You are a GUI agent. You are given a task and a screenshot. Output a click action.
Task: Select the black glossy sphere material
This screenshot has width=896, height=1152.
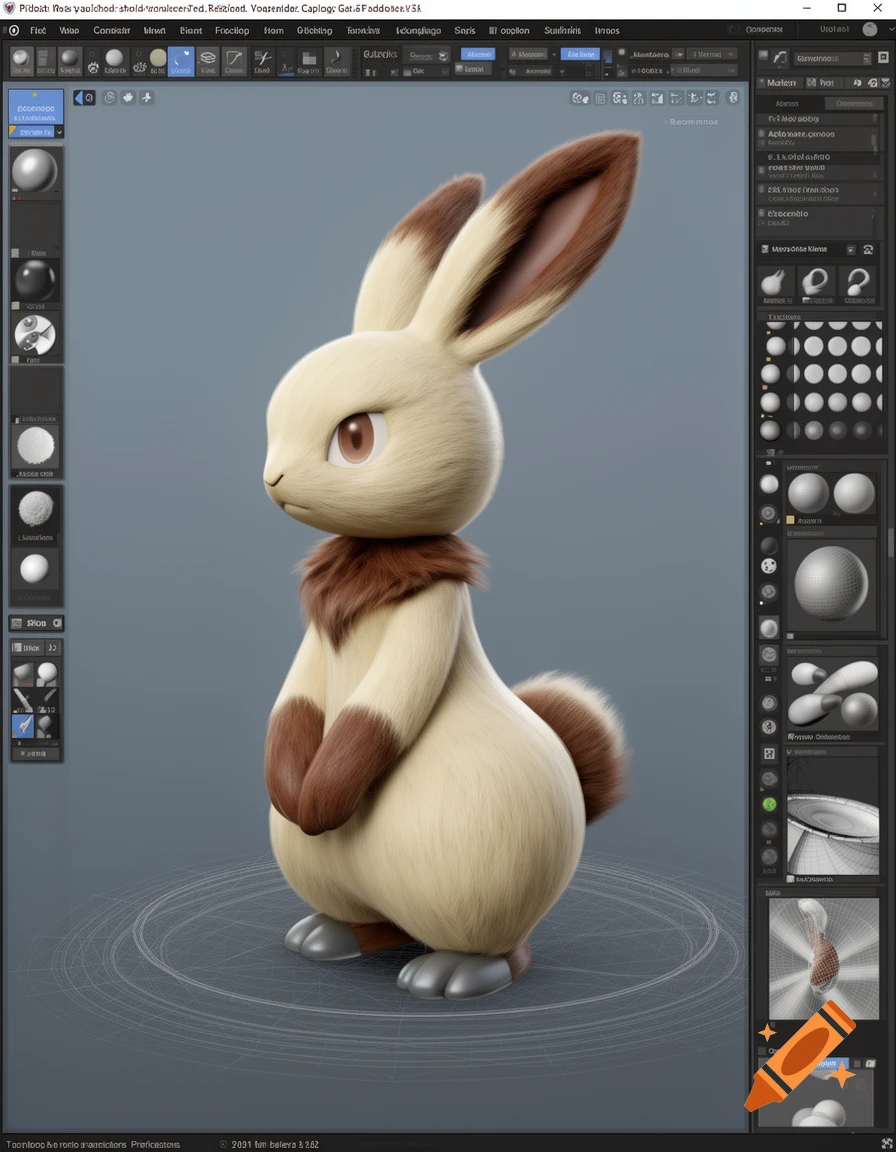(35, 280)
